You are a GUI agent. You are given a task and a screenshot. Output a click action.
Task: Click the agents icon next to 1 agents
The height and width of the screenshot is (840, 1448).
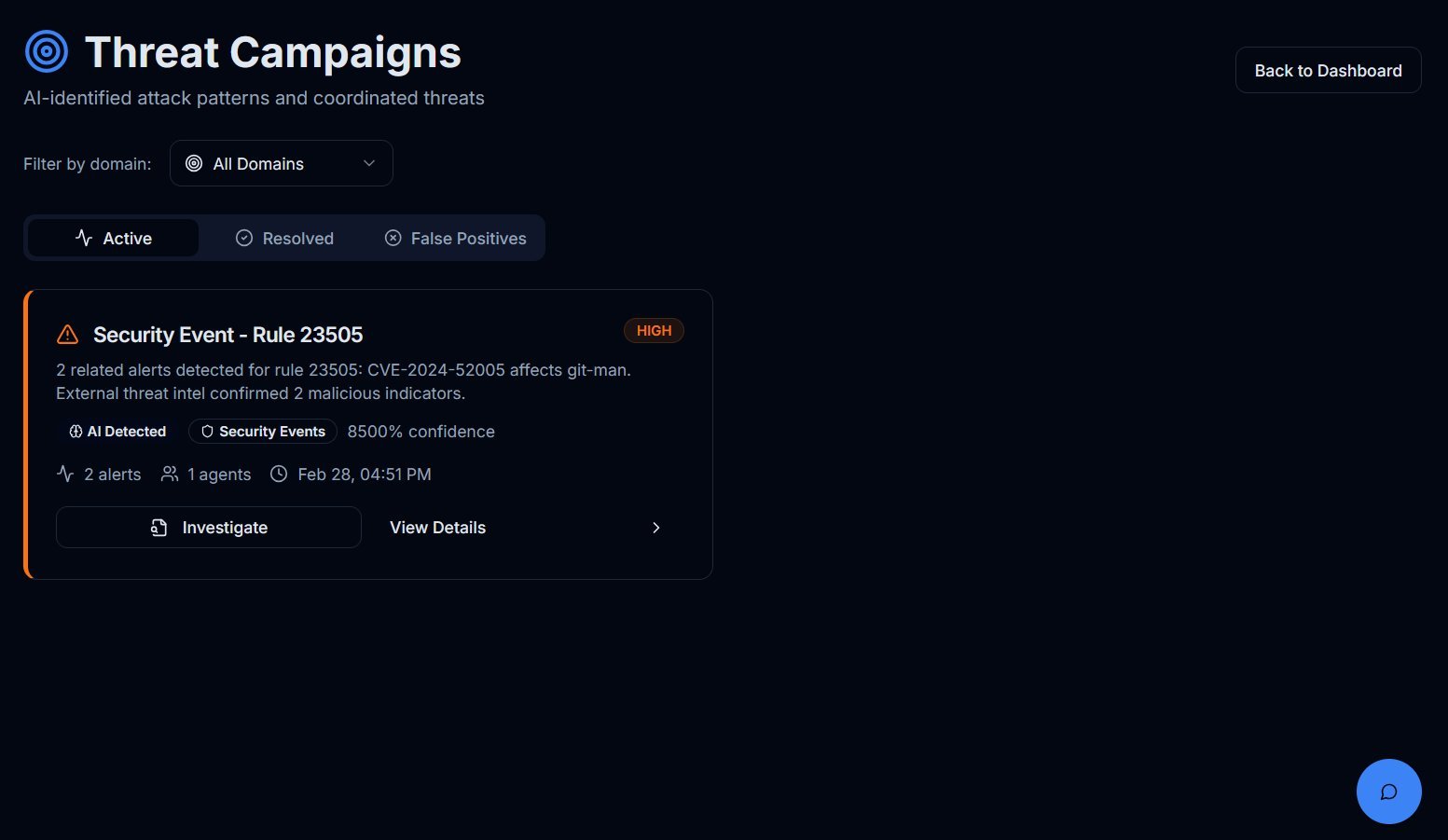point(169,474)
